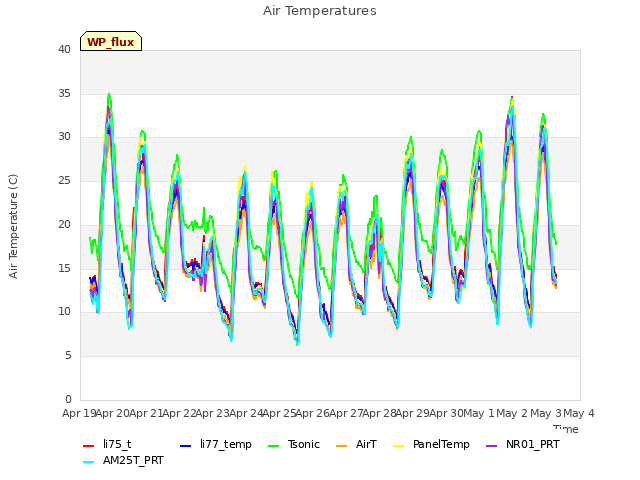Click the May 4 x-axis tick label
This screenshot has width=640, height=480.
point(579,413)
